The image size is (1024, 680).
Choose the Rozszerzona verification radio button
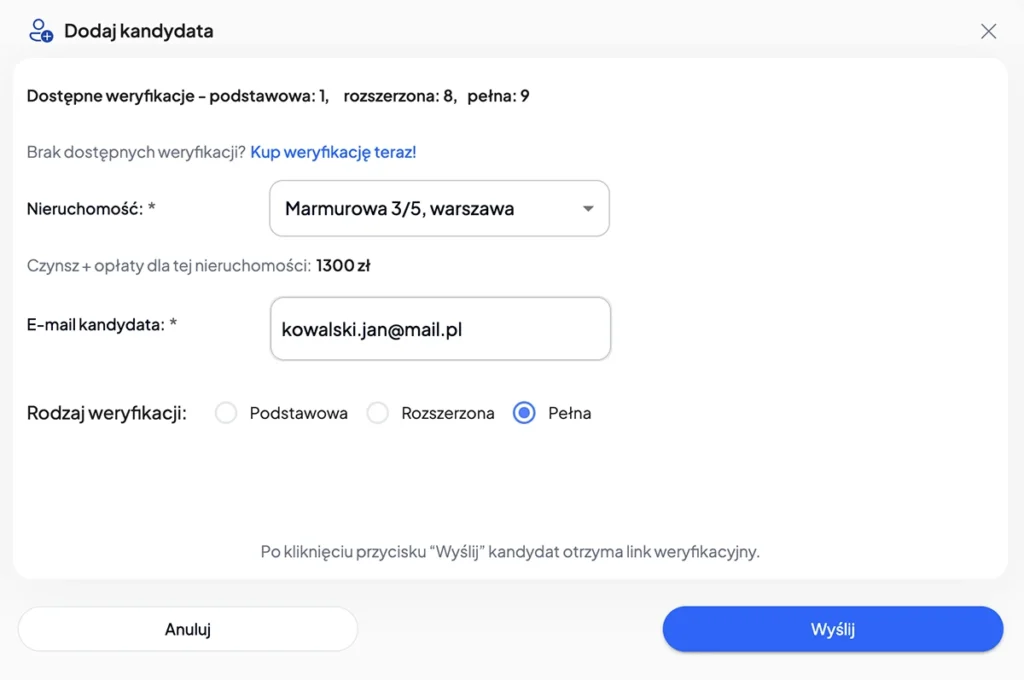click(378, 413)
